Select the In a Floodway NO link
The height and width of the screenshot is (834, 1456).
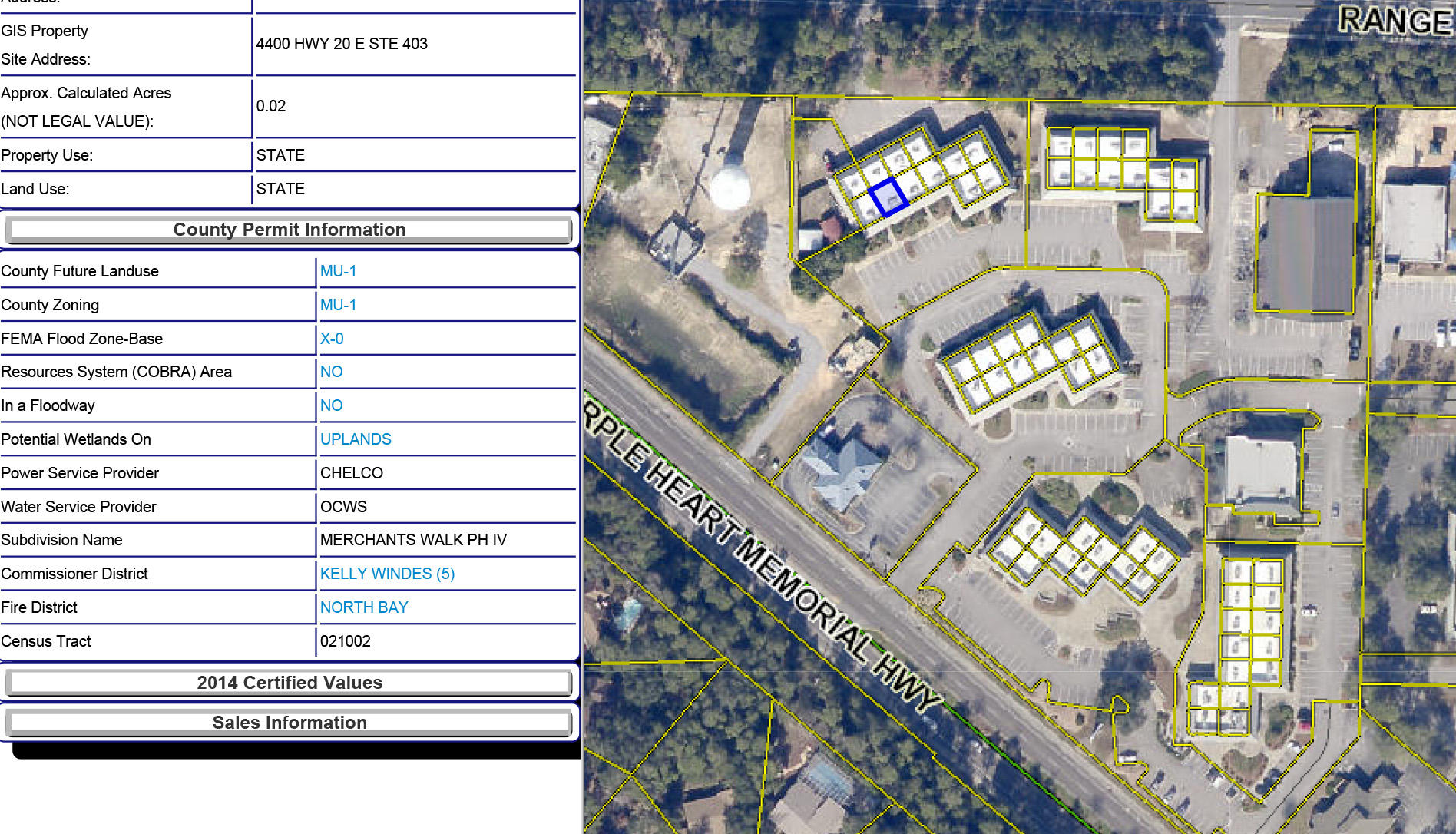click(x=331, y=405)
